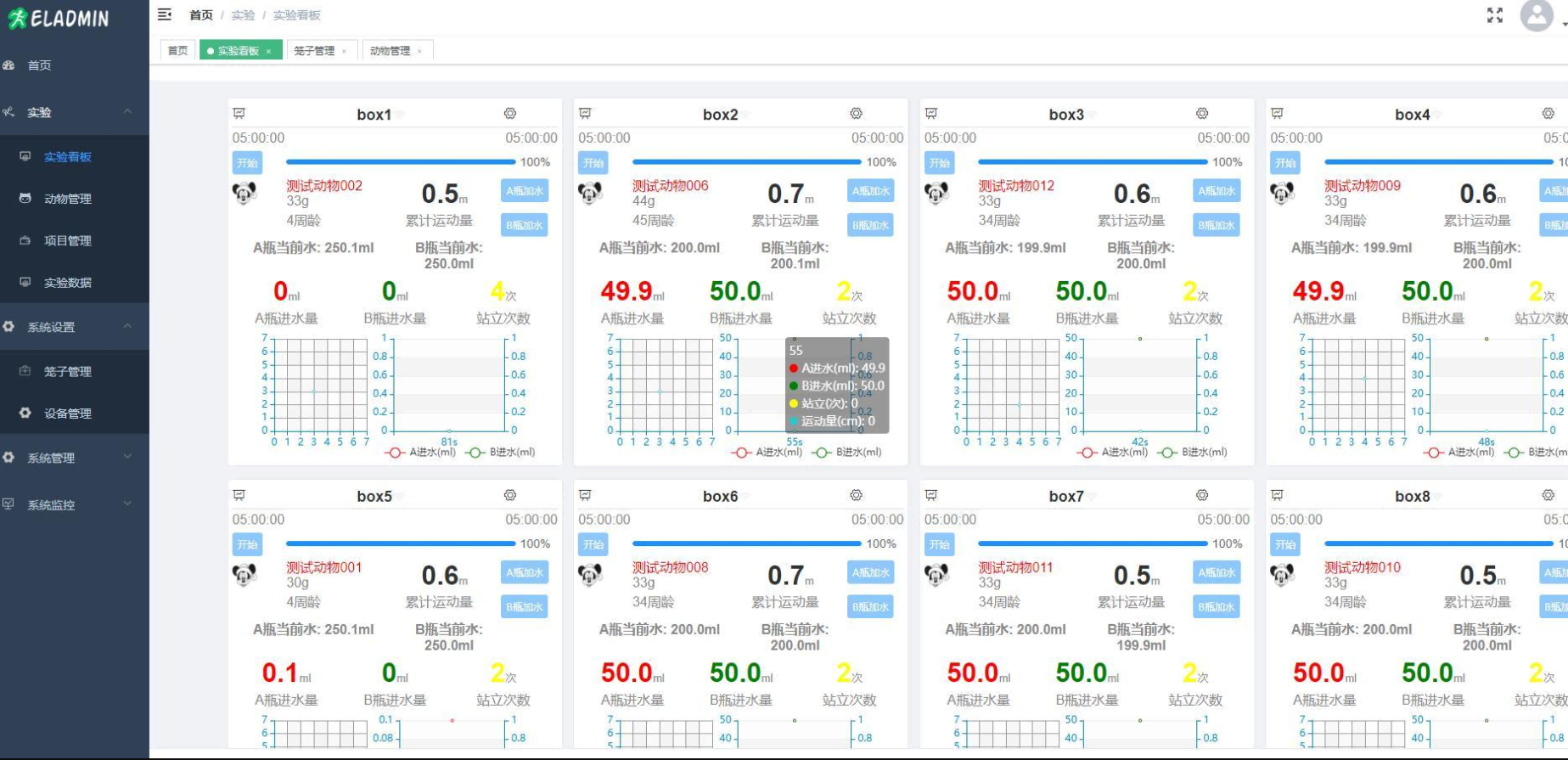This screenshot has width=1568, height=760.
Task: Click B瓶加水 button in box6
Action: pyautogui.click(x=870, y=607)
